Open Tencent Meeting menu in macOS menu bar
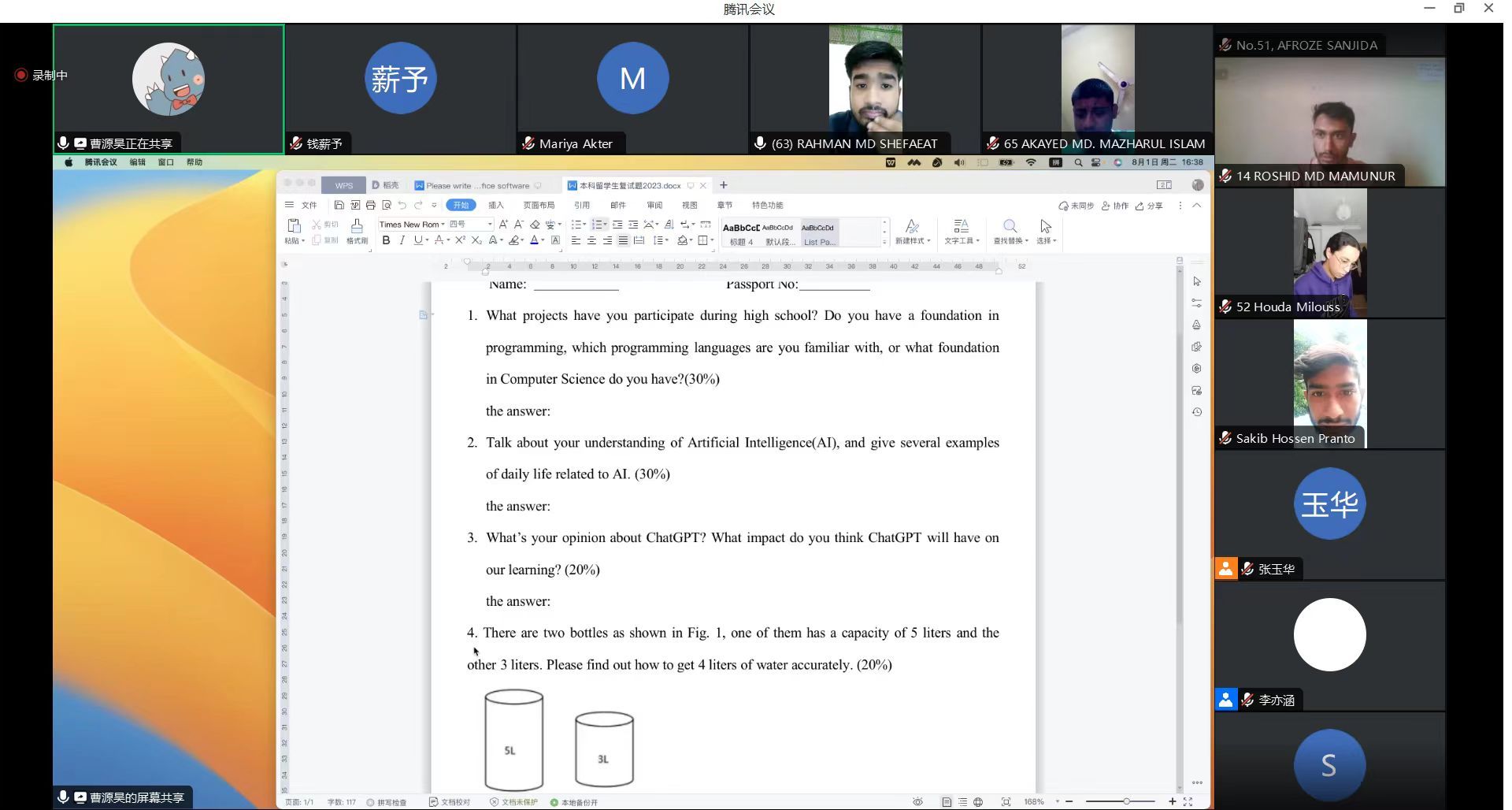 101,162
